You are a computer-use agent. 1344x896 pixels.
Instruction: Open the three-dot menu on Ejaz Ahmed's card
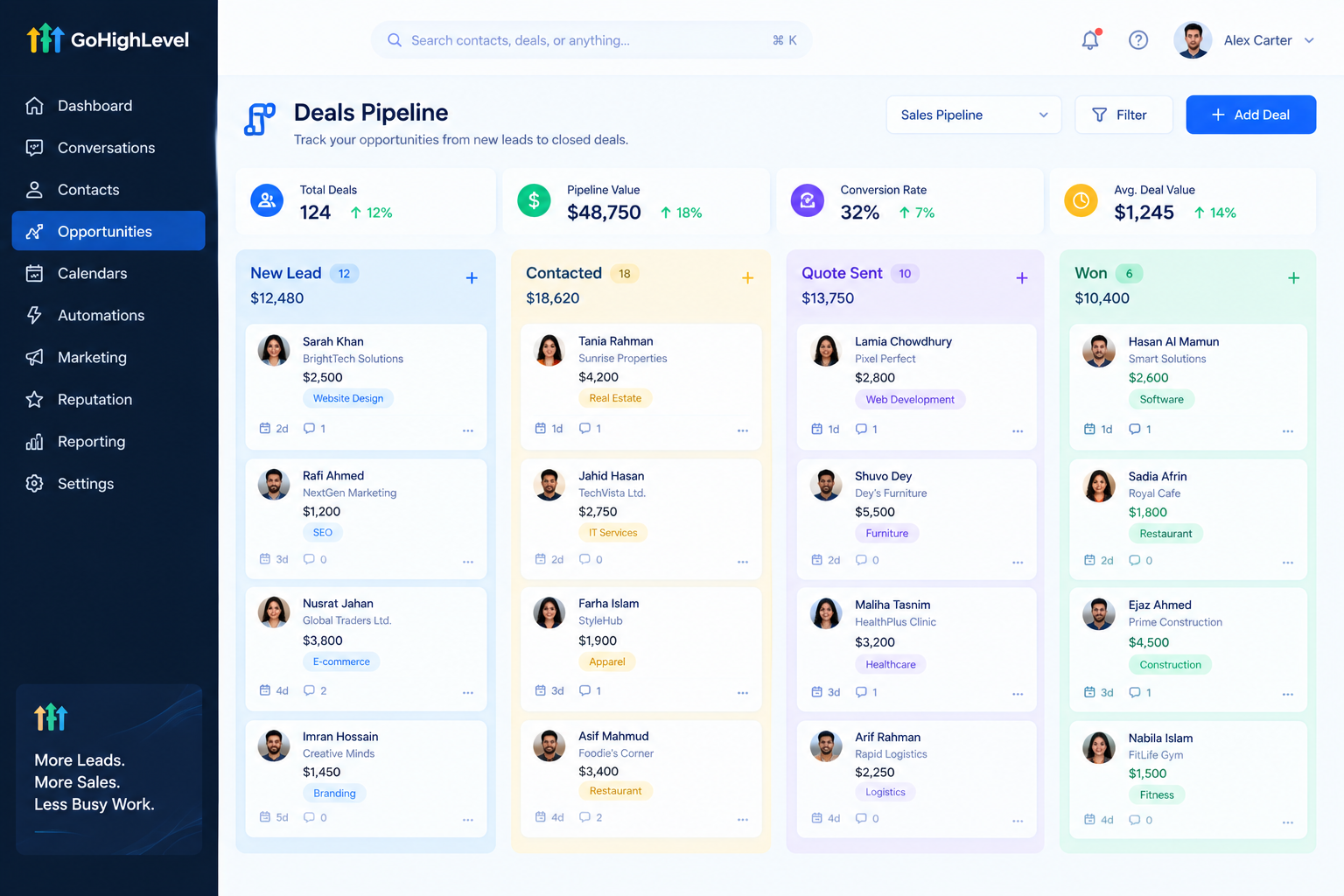point(1288,694)
